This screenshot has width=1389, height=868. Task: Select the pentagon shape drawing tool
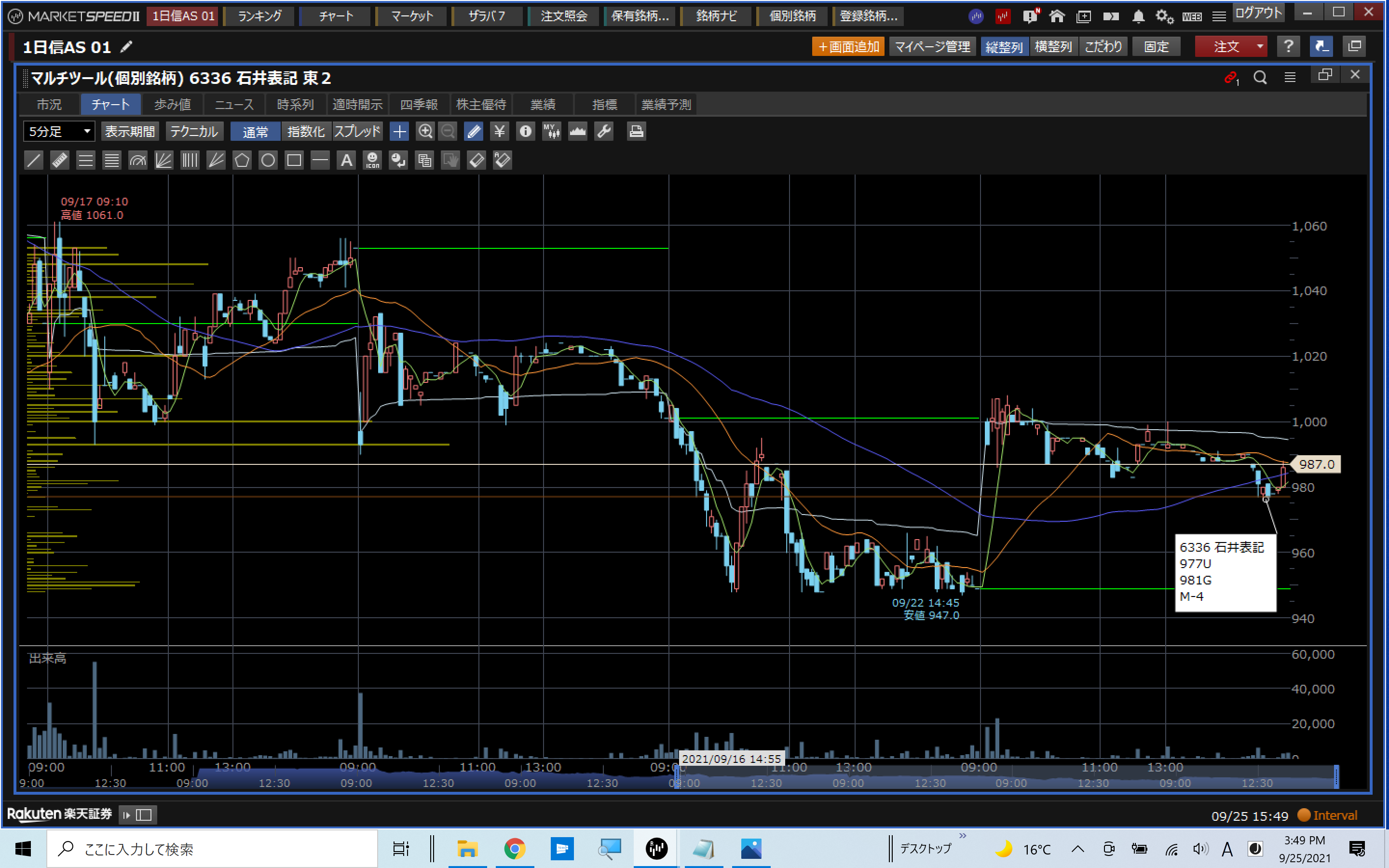coord(242,160)
